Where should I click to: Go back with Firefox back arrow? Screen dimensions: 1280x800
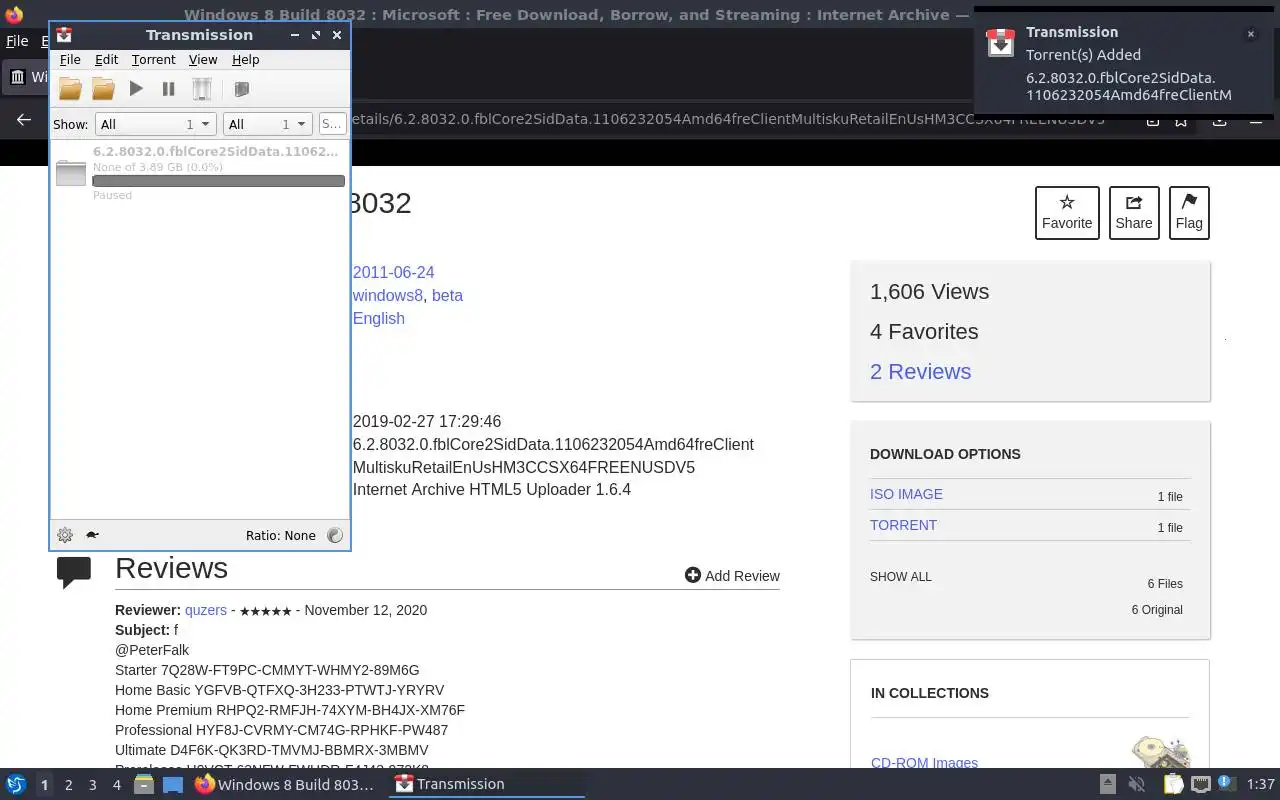pyautogui.click(x=24, y=120)
